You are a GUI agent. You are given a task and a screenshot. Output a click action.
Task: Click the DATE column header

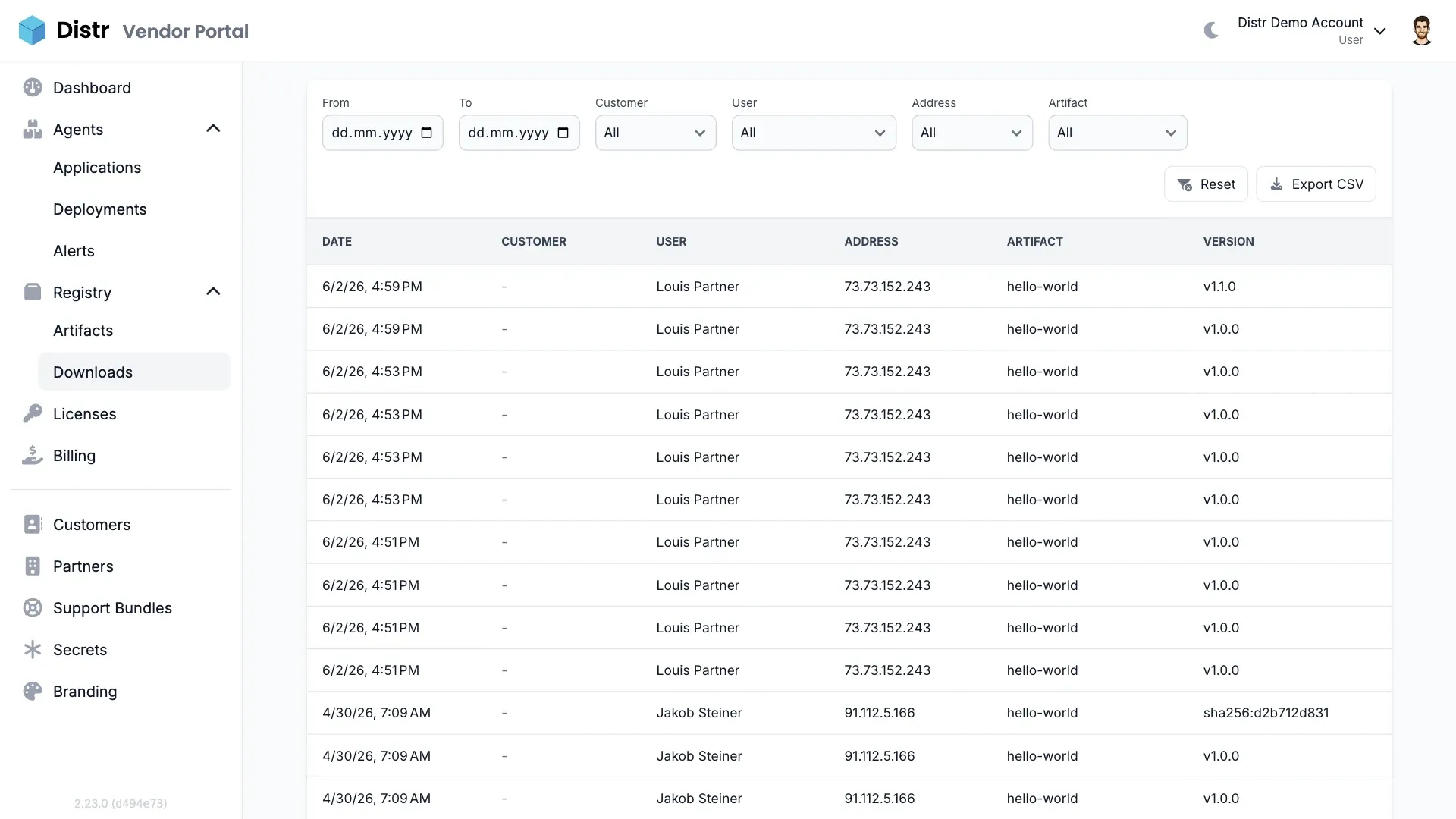[337, 242]
